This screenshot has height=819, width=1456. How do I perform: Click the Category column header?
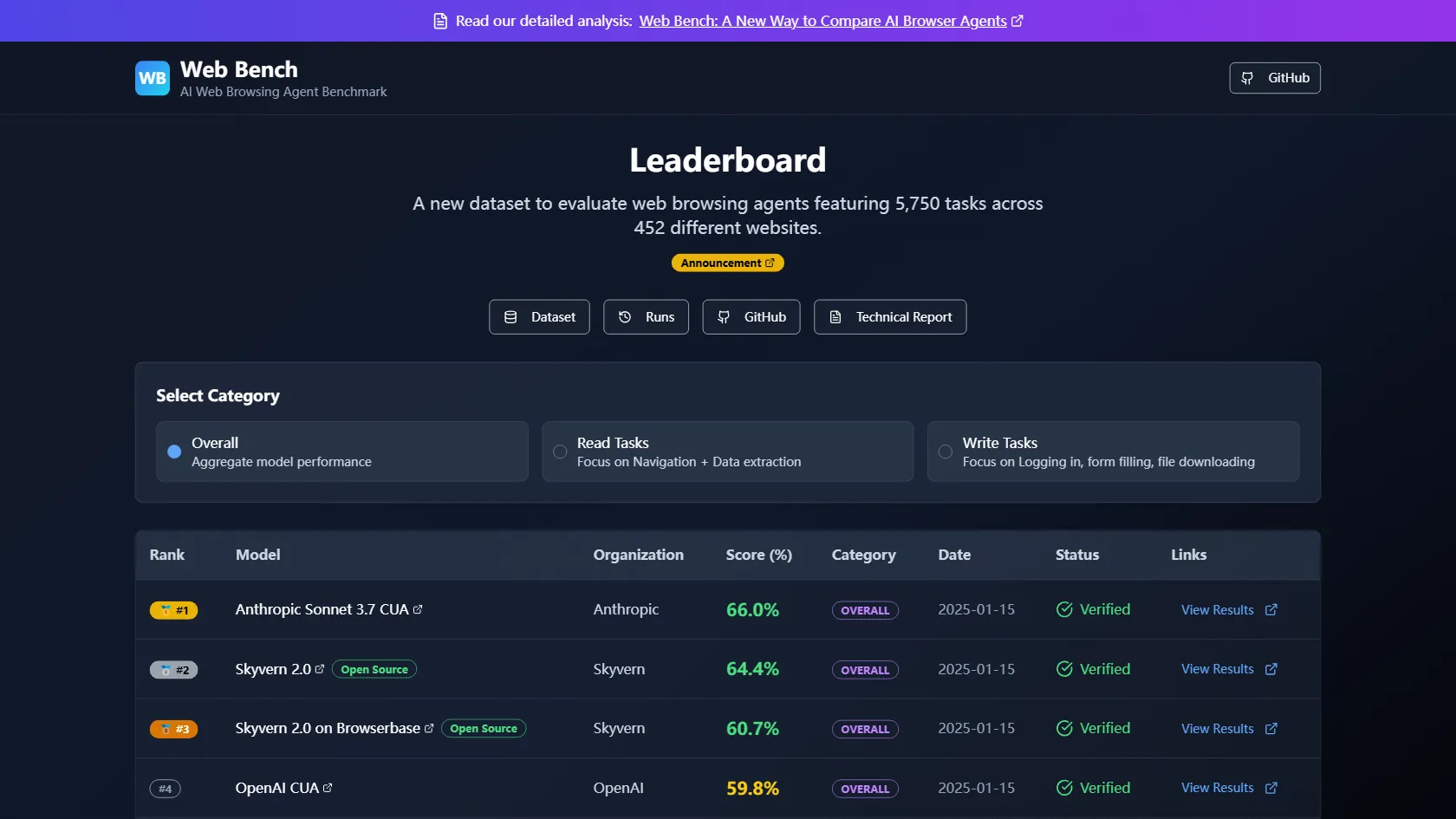point(864,555)
